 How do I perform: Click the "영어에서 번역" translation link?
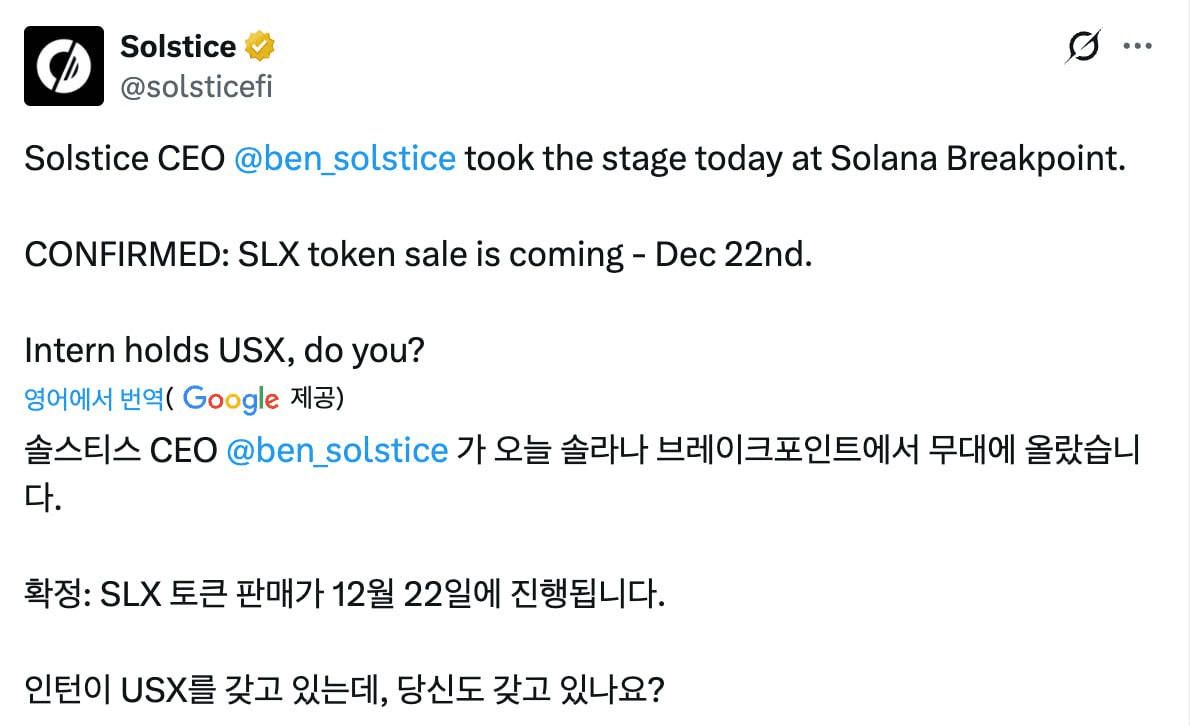[x=94, y=399]
